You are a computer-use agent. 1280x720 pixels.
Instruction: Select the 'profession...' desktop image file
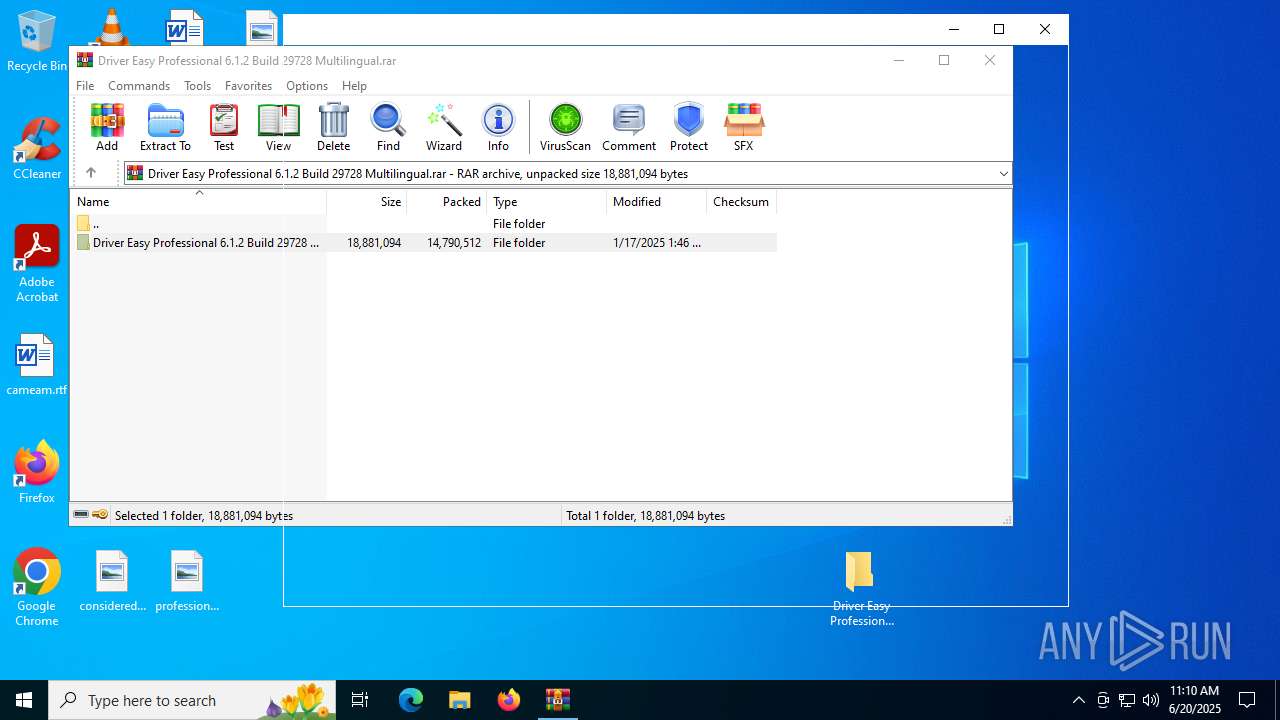click(187, 581)
